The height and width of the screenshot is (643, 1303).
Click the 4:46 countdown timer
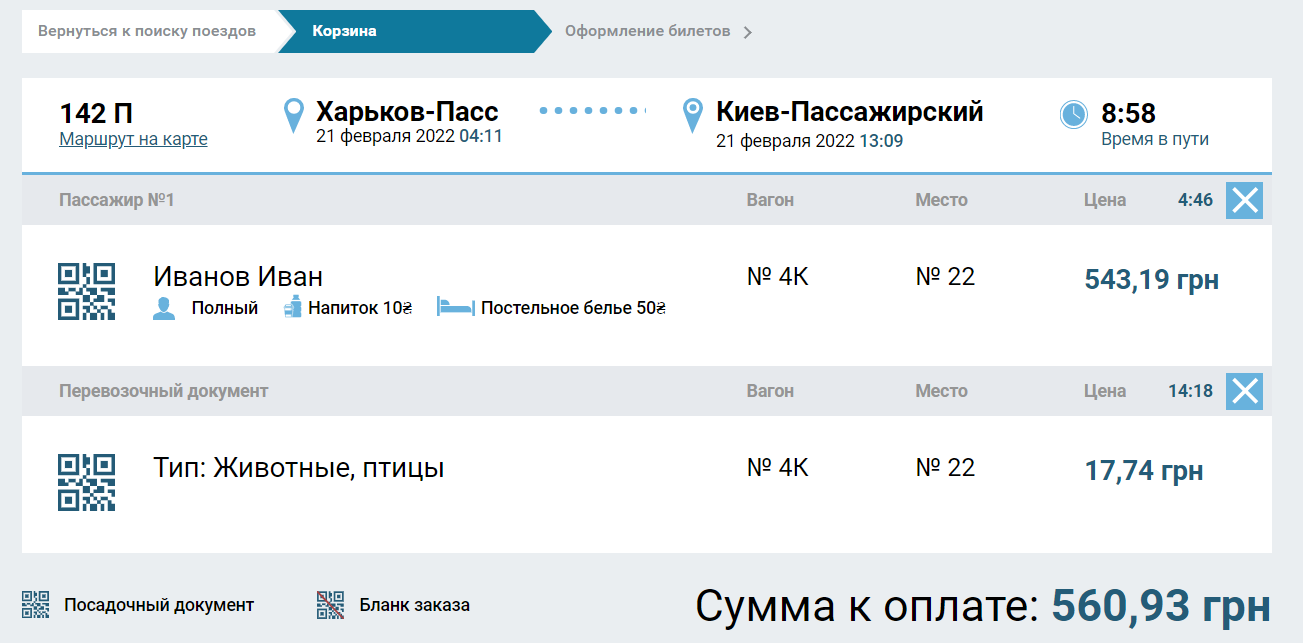(1192, 200)
